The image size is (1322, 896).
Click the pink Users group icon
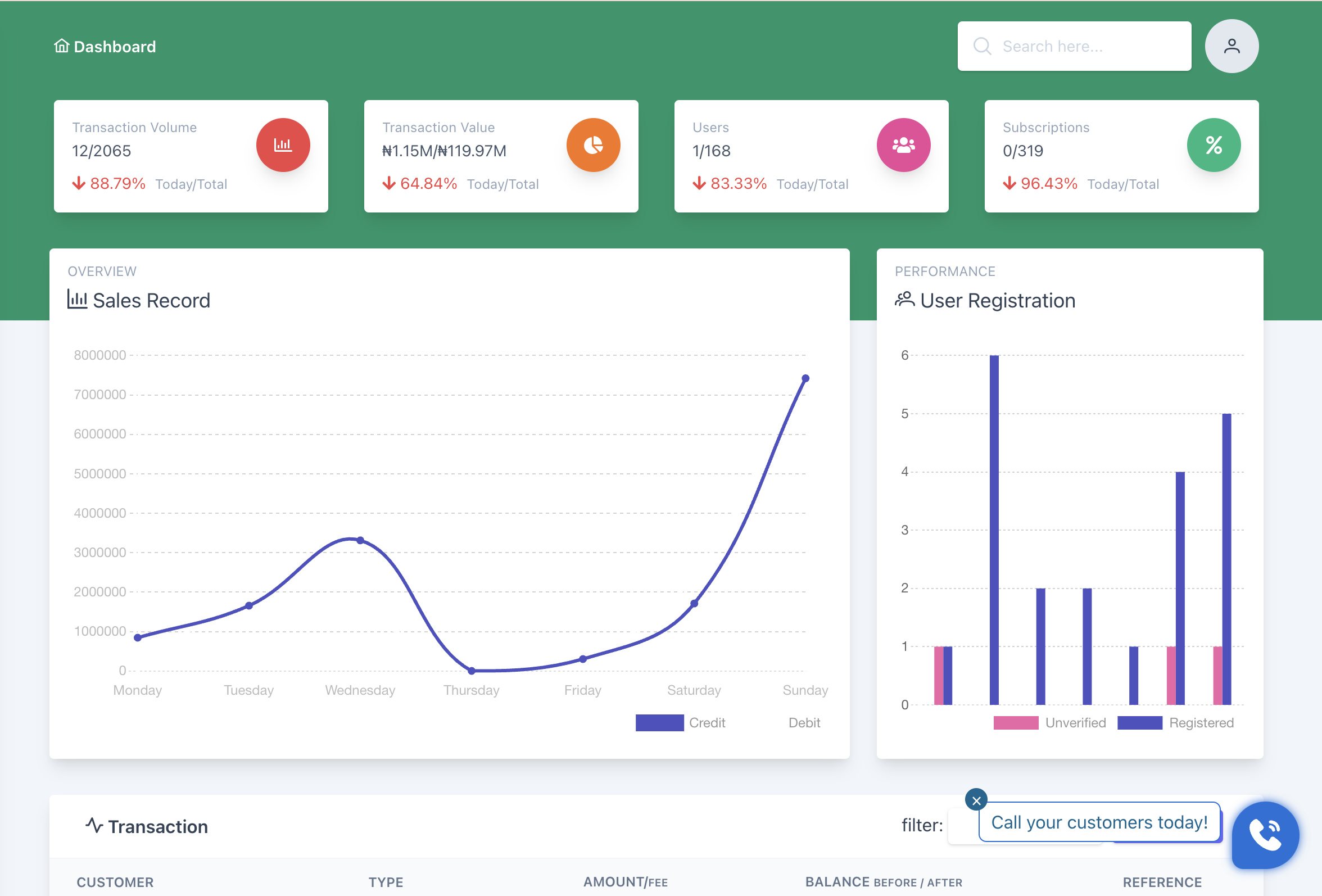click(x=903, y=145)
